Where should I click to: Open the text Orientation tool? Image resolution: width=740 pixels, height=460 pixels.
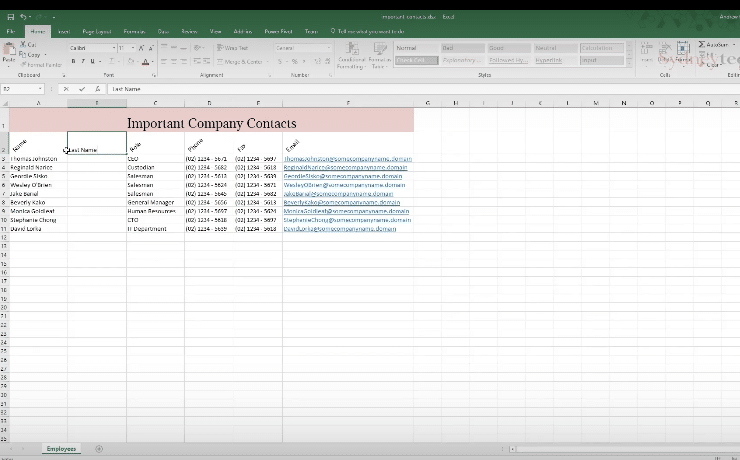(199, 48)
